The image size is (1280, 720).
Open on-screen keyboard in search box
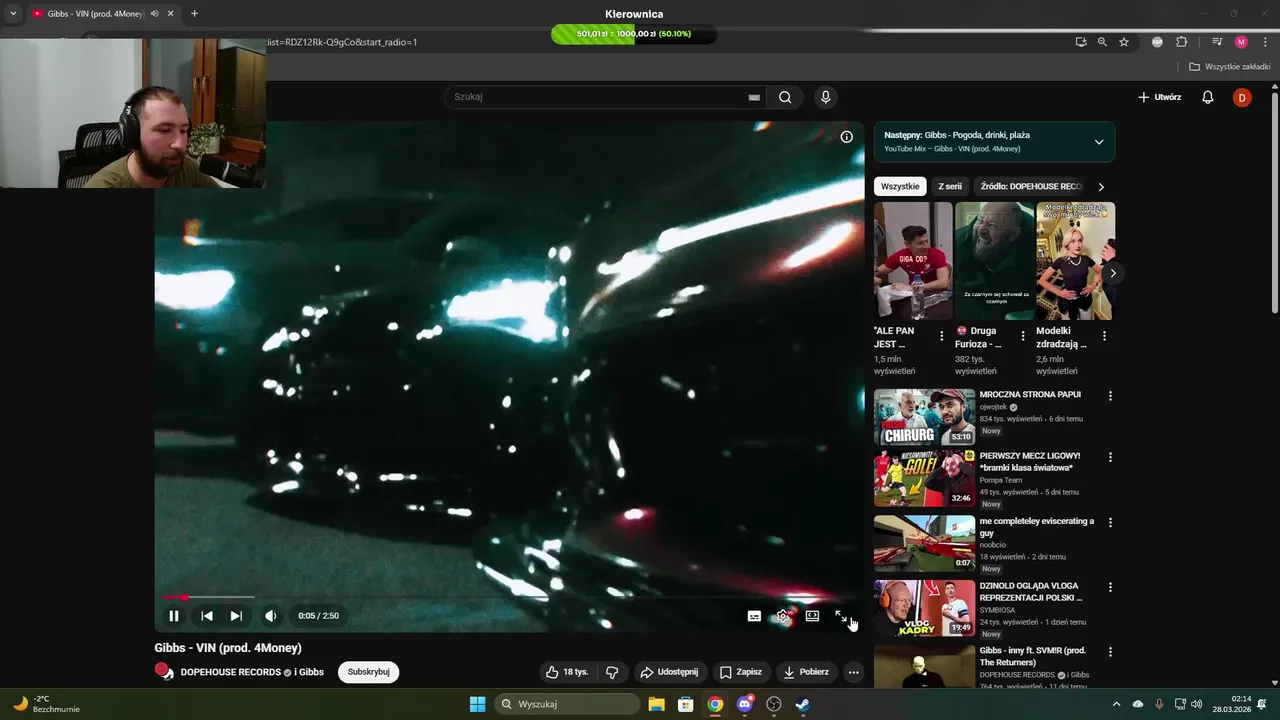[754, 97]
